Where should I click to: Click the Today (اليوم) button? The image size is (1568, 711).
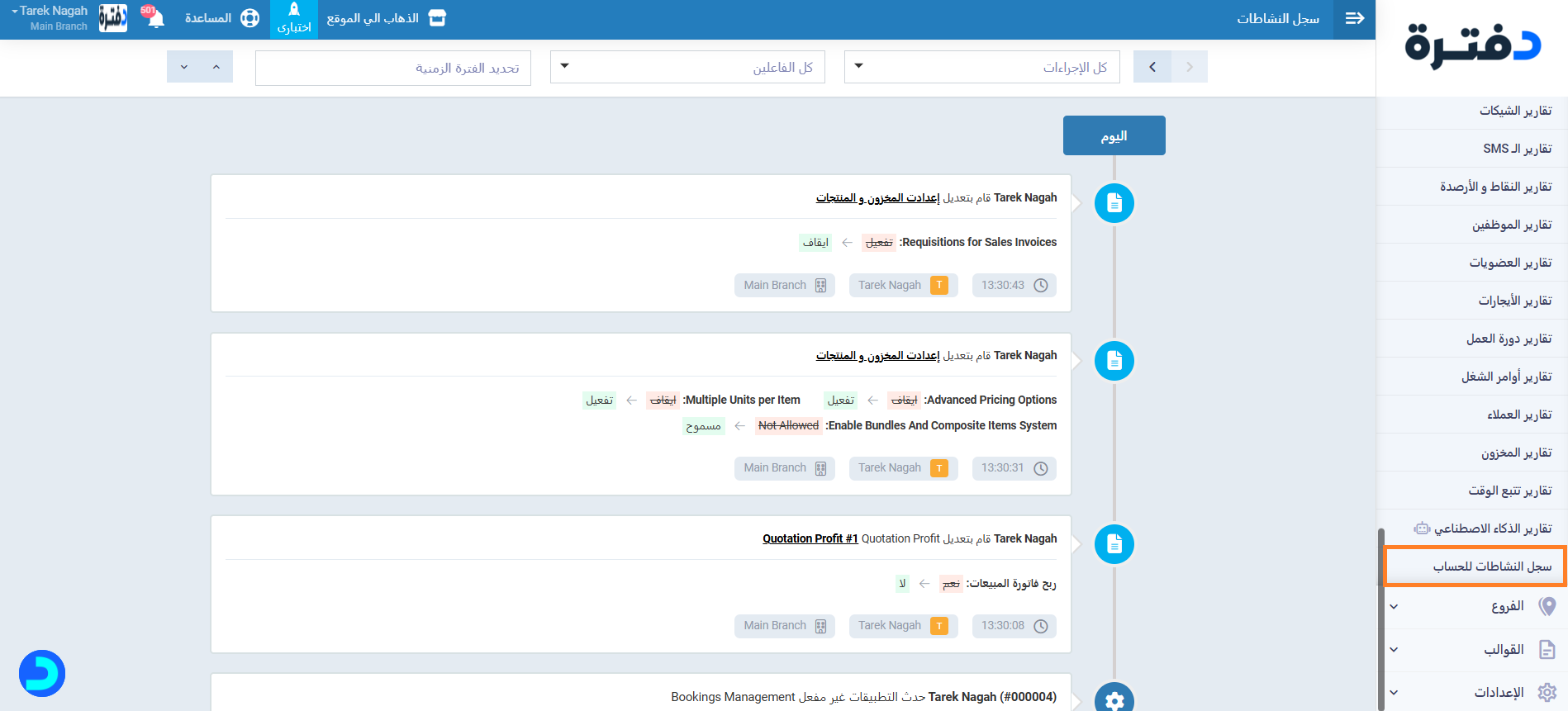pyautogui.click(x=1114, y=135)
